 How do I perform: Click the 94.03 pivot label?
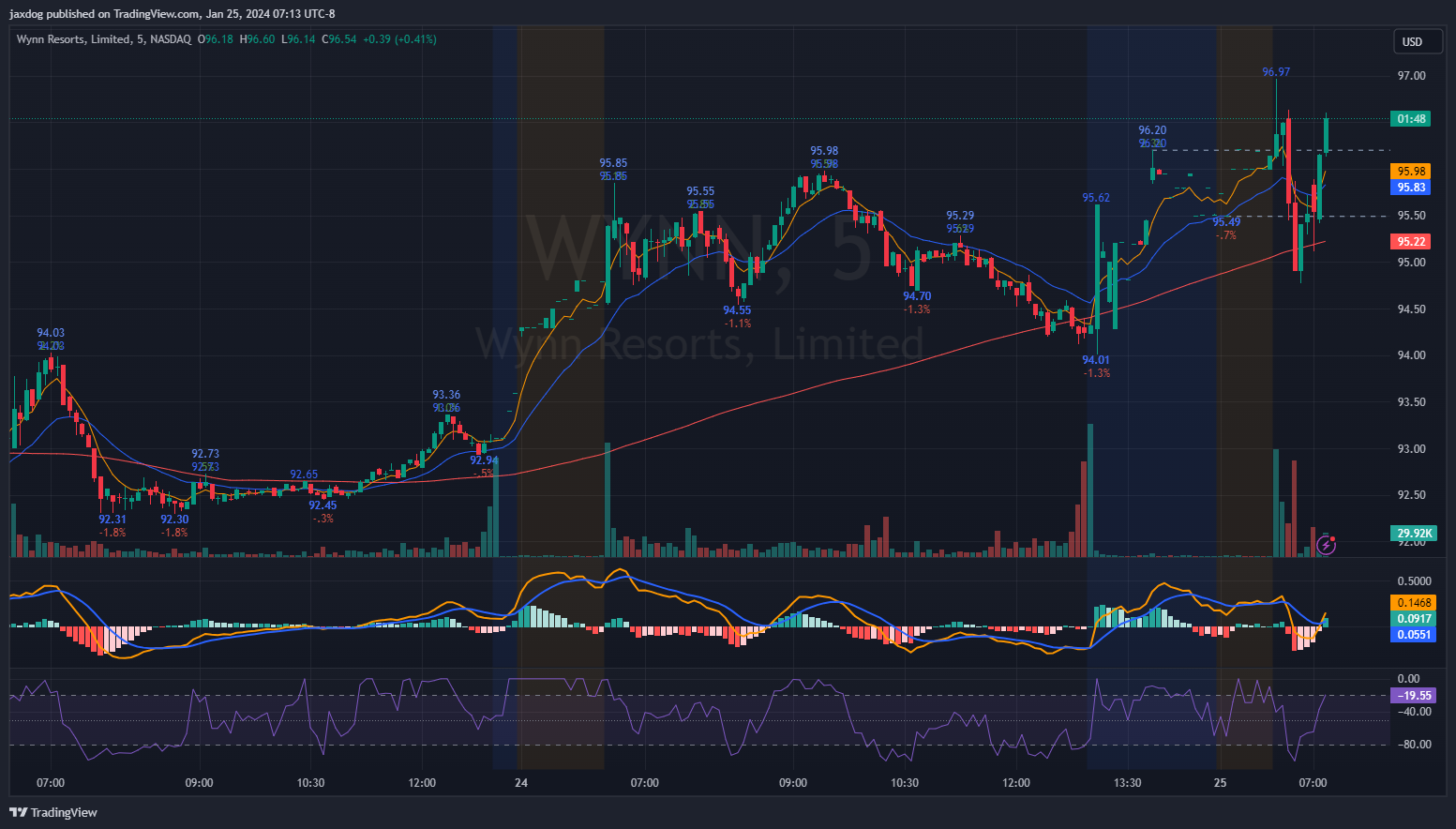tap(51, 333)
